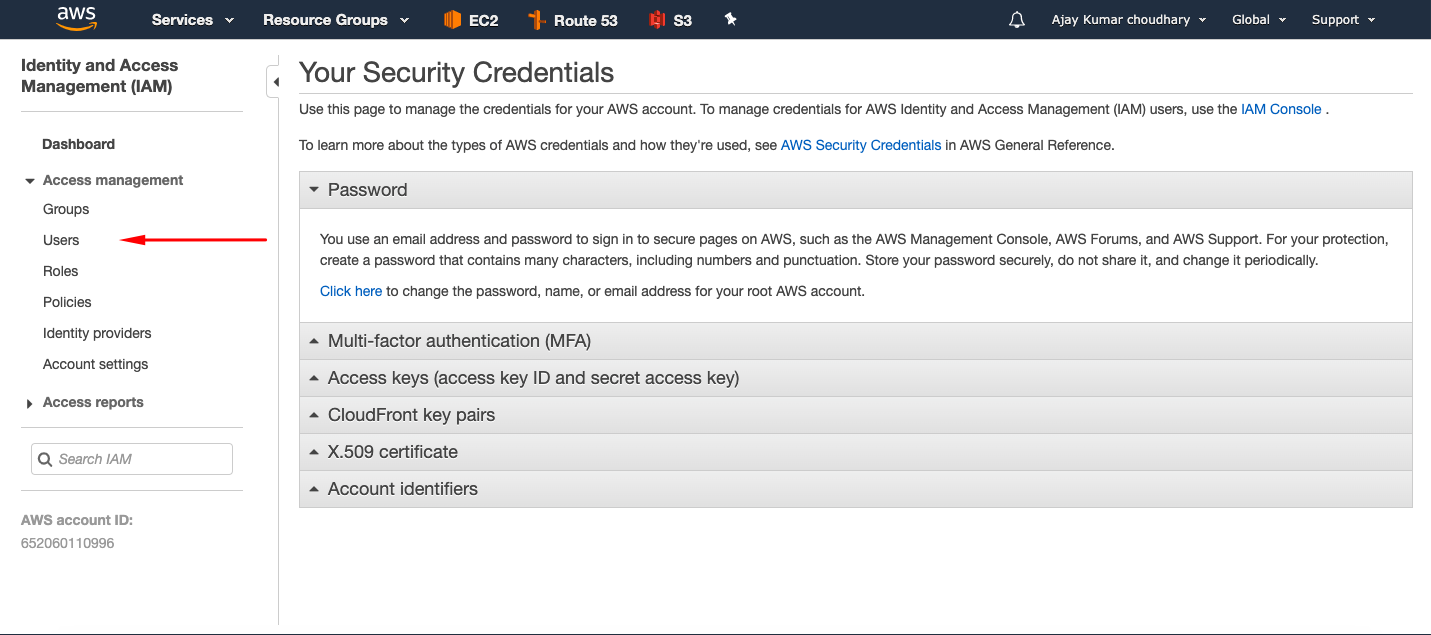Open the AWS Security Credentials link
The image size is (1431, 635).
[x=861, y=145]
